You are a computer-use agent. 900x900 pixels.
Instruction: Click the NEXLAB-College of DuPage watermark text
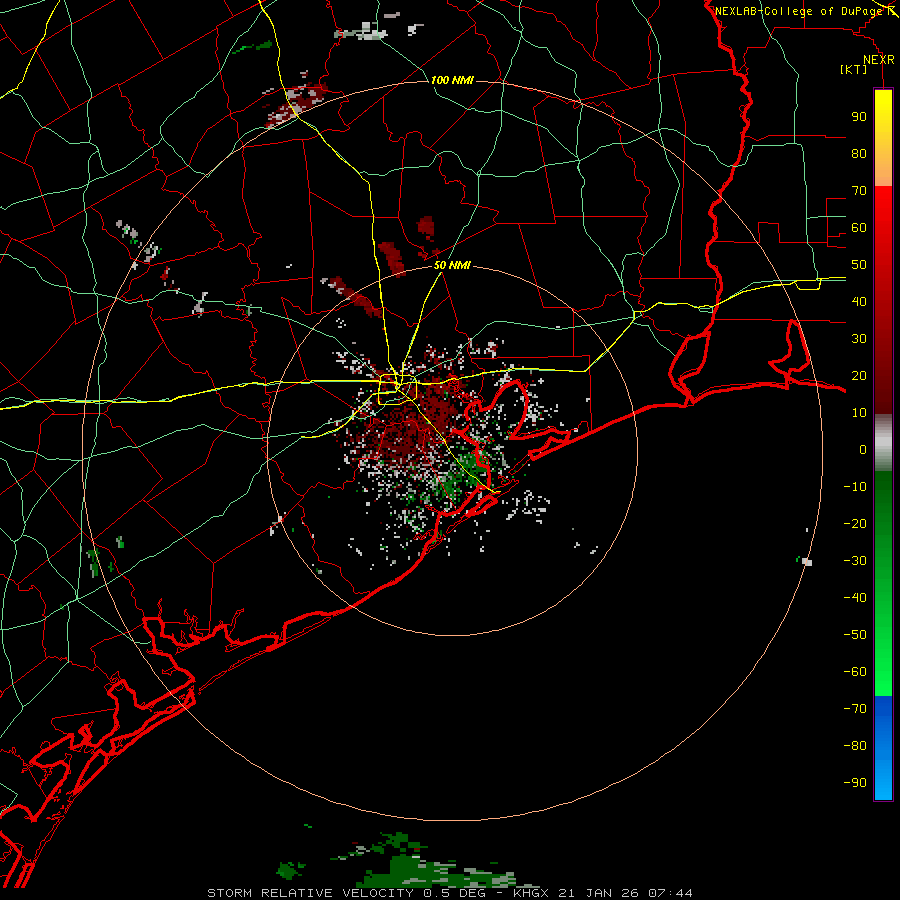[798, 11]
